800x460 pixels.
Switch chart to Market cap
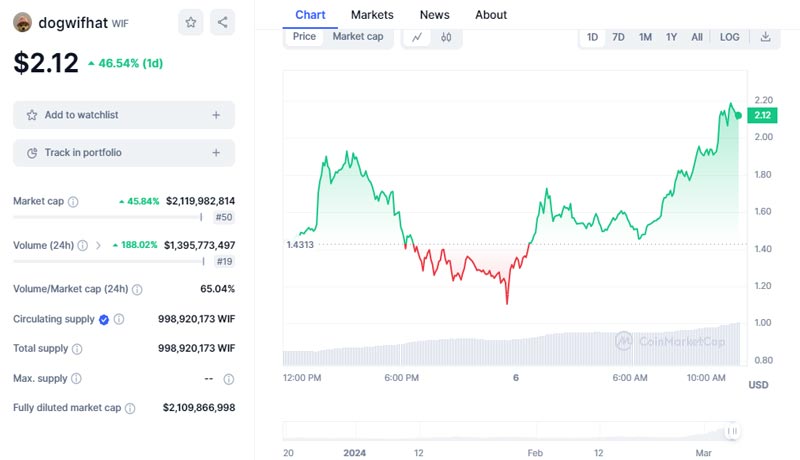358,37
